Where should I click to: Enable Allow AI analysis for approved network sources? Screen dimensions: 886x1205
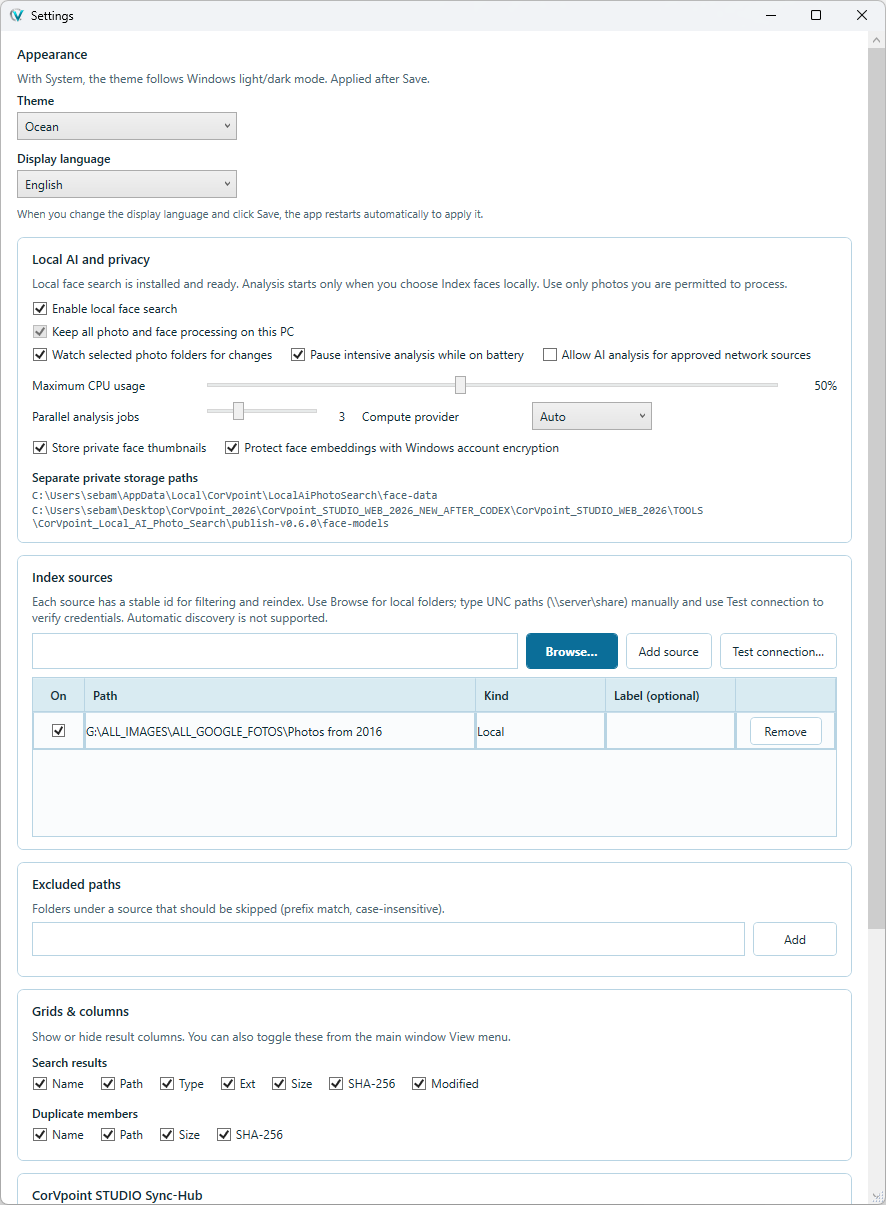pos(550,355)
